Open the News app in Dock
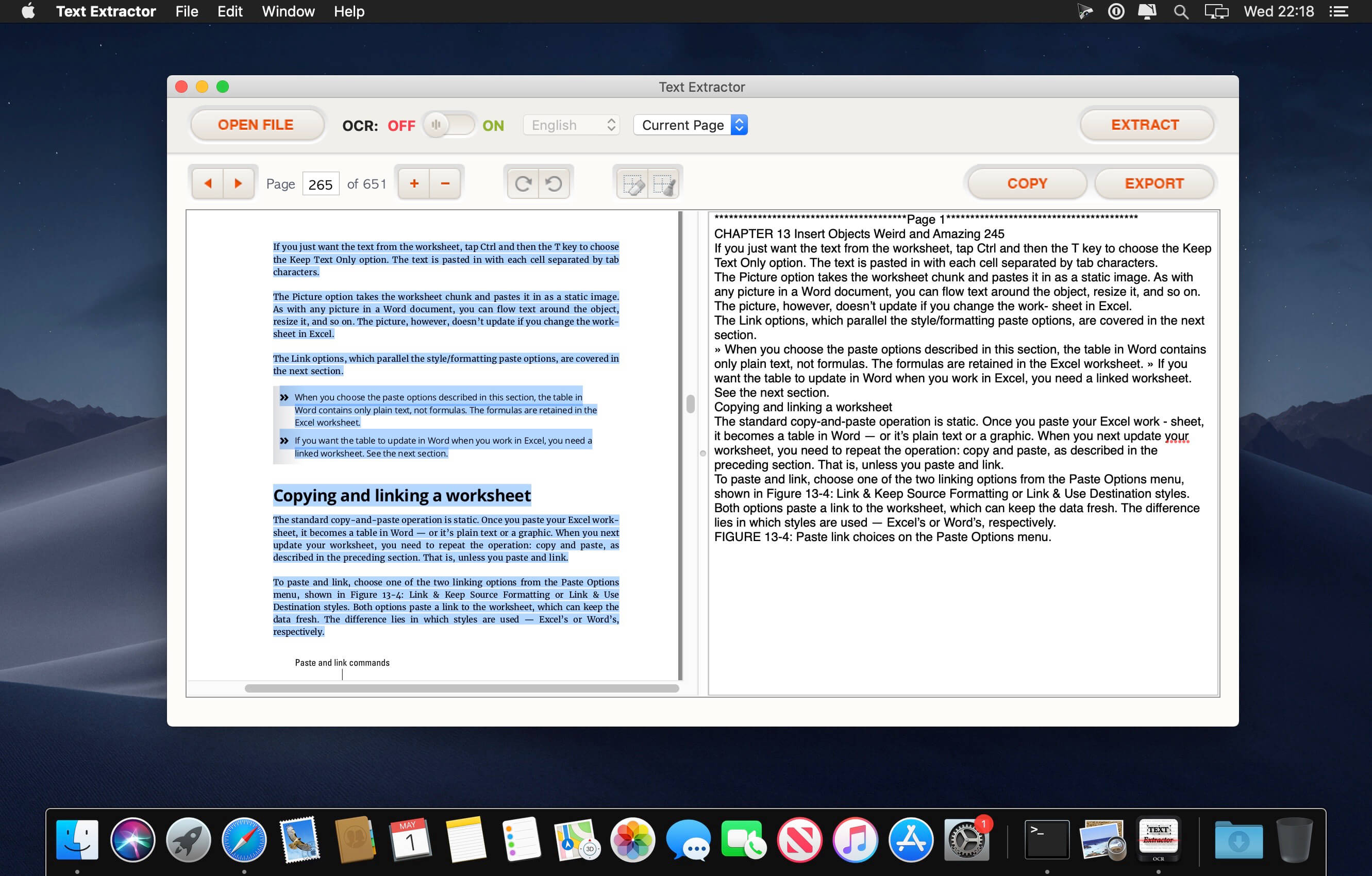This screenshot has height=876, width=1372. tap(799, 839)
